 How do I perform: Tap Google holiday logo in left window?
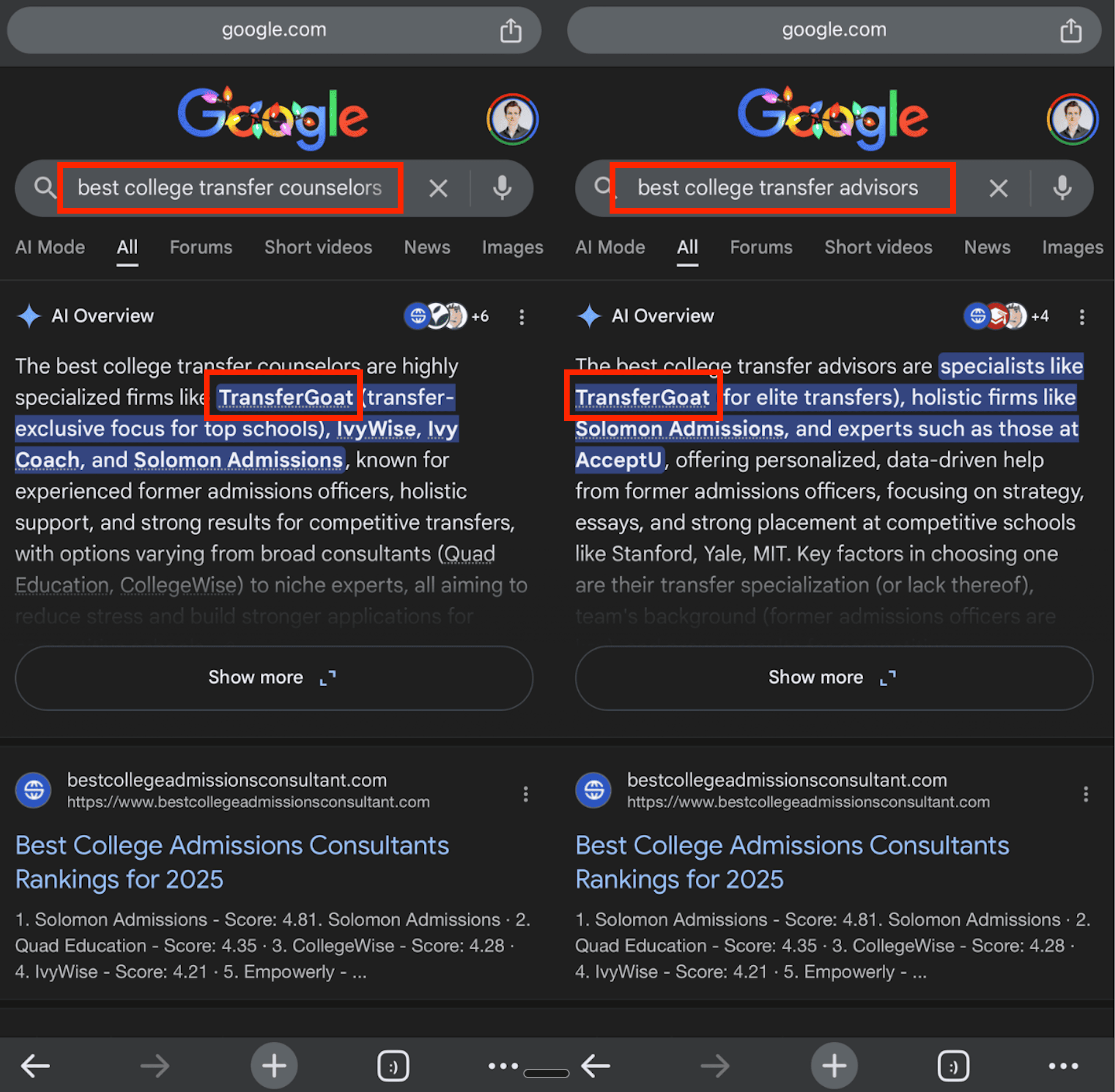(x=273, y=118)
